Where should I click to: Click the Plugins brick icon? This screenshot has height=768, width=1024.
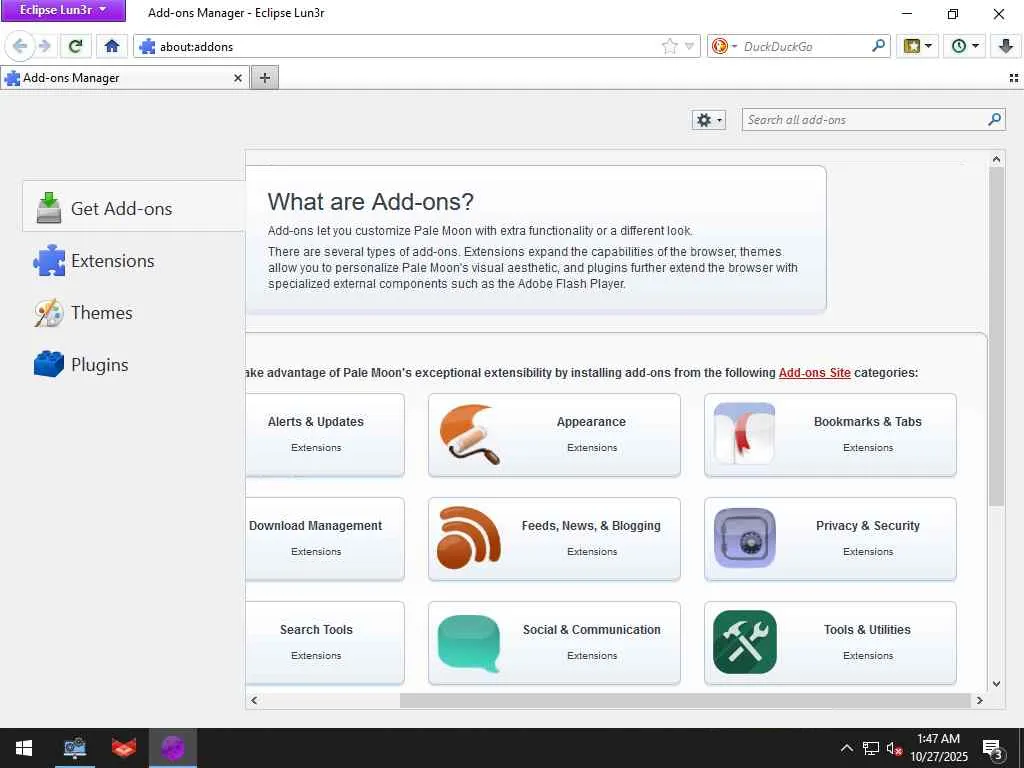[x=49, y=364]
